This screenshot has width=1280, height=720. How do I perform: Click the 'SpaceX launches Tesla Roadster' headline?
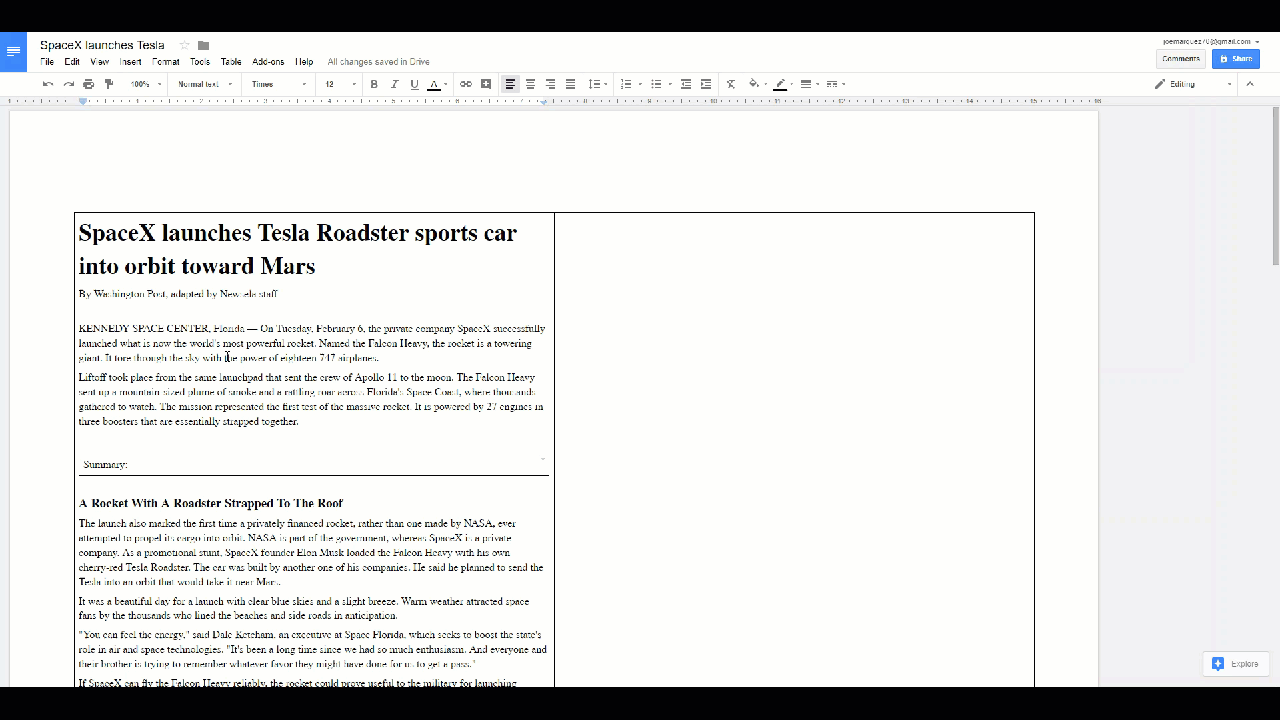[298, 249]
